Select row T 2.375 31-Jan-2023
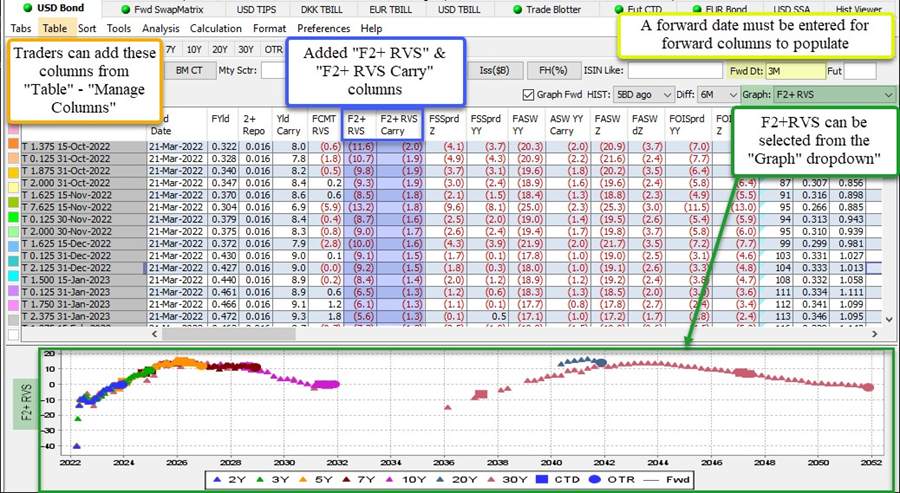900x493 pixels. point(83,315)
